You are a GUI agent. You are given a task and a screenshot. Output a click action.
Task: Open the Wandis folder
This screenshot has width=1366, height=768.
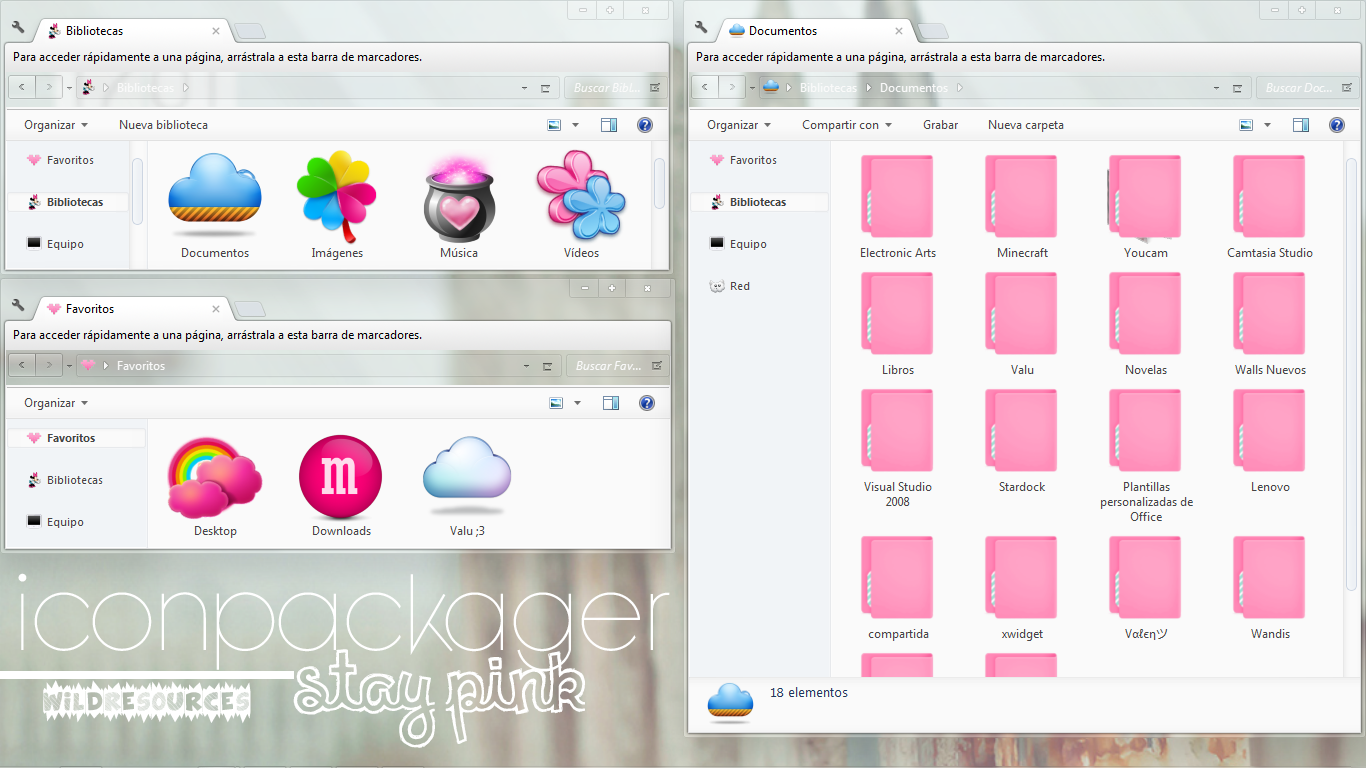coord(1269,577)
